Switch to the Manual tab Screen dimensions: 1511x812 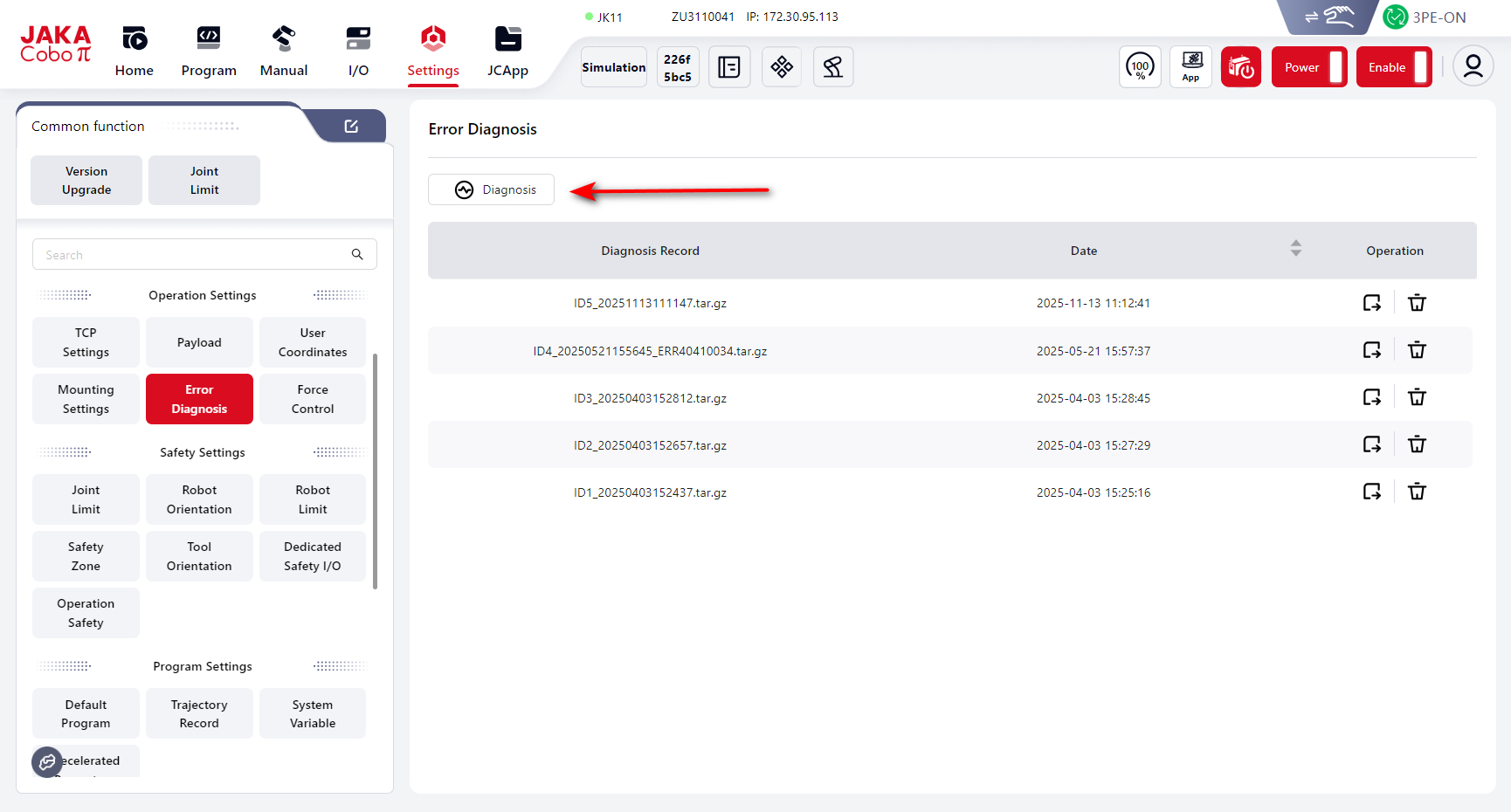pos(284,52)
